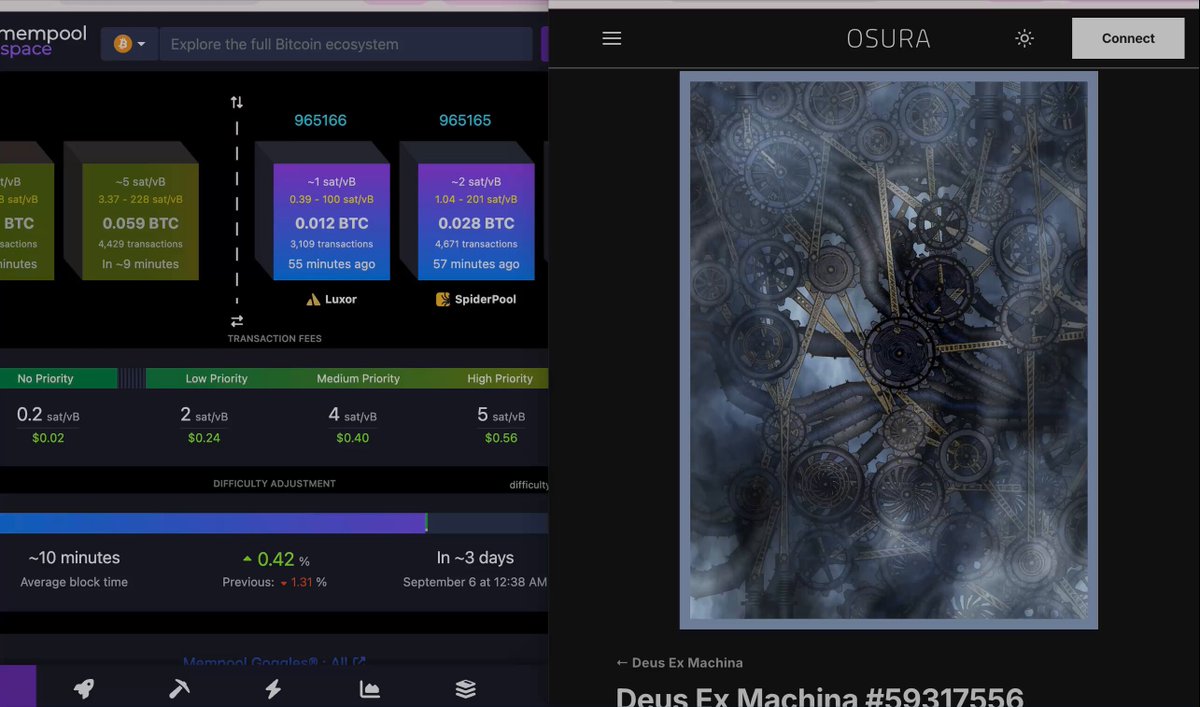Open the SpiderPool-mined block with 4,671 transactions
This screenshot has width=1200, height=707.
pyautogui.click(x=476, y=222)
